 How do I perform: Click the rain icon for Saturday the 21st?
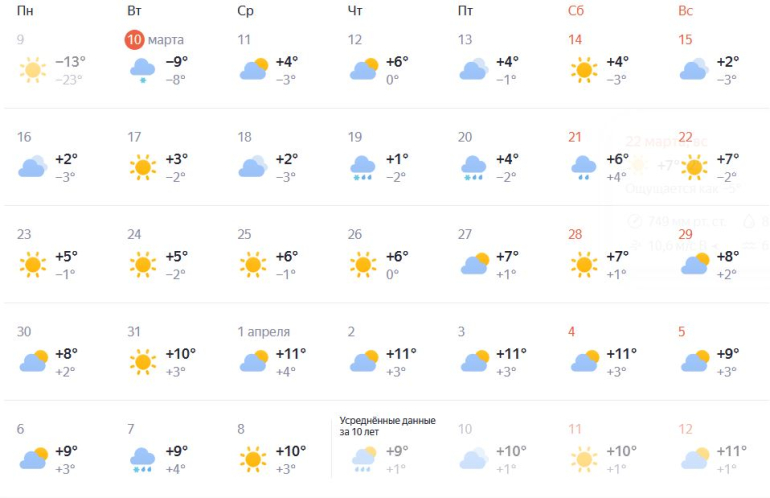tap(582, 167)
